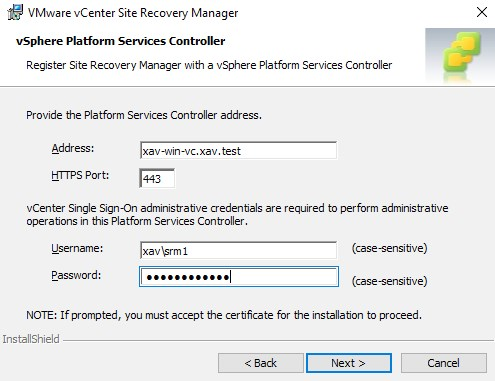Click the vSphere Platform Services Controller heading
The image size is (495, 381).
(x=121, y=41)
